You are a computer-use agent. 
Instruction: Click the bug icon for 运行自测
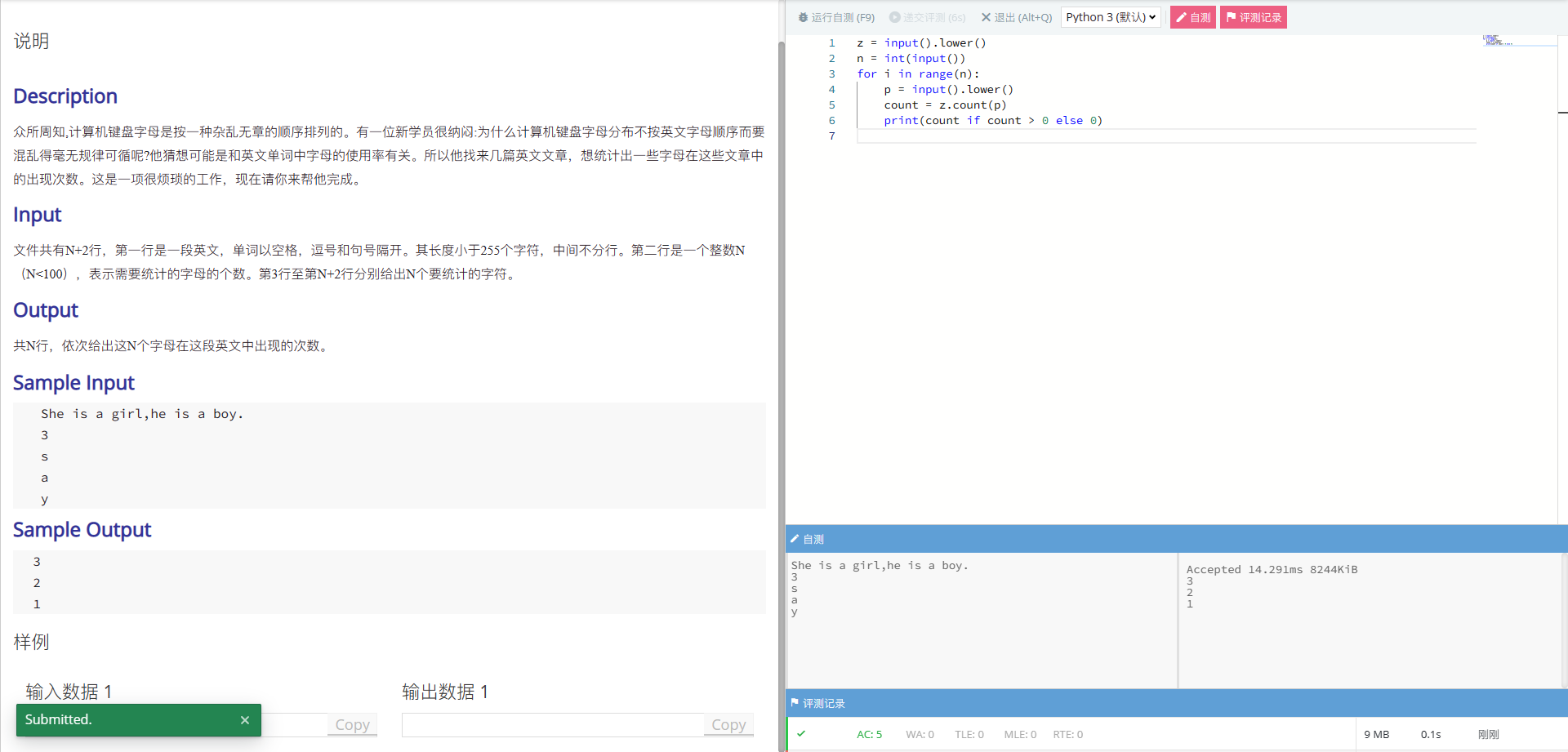pos(803,17)
